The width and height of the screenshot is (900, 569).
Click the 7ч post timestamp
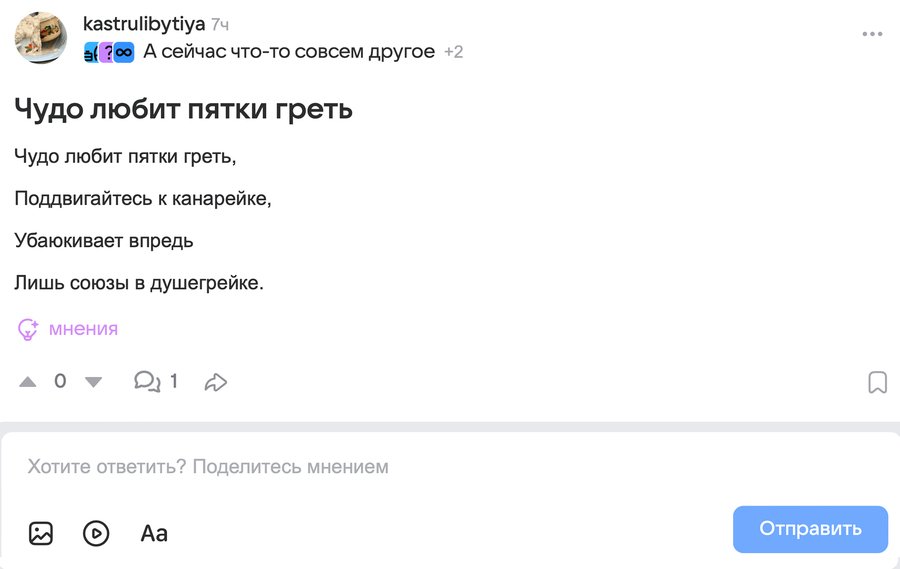click(220, 24)
